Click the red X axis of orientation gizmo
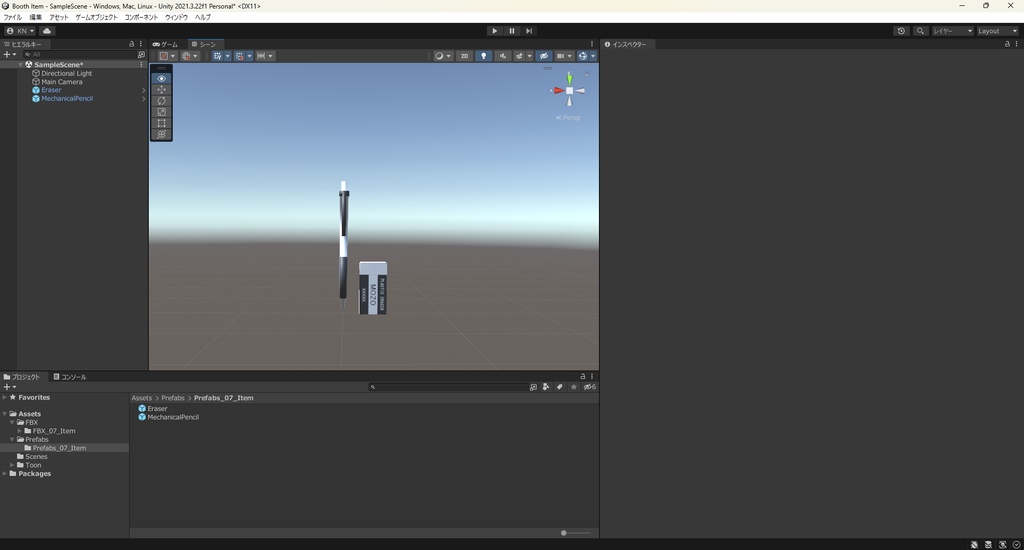The image size is (1024, 550). [x=558, y=91]
